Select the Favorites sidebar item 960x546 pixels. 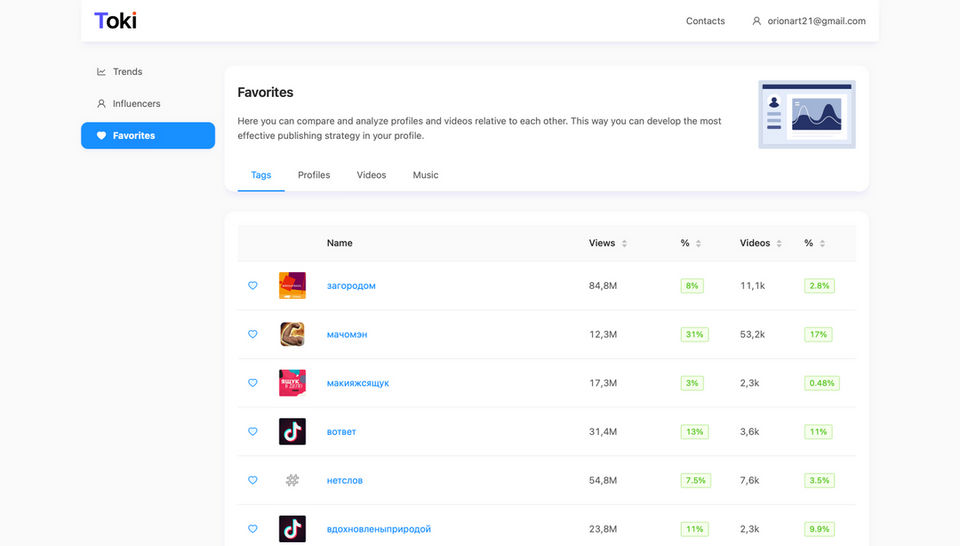click(148, 135)
